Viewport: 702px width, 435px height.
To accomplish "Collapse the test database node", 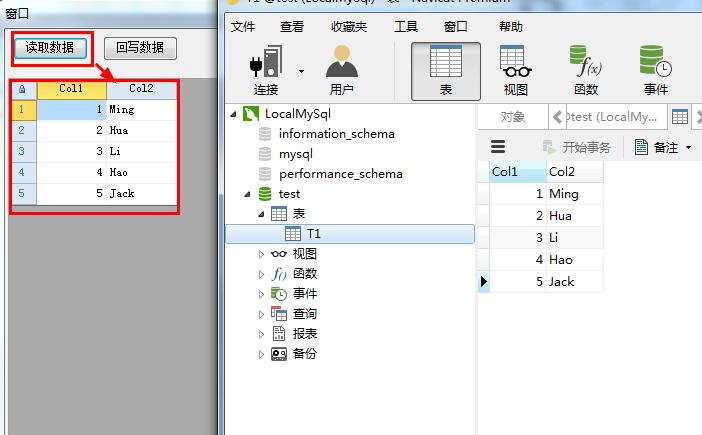I will coord(247,195).
